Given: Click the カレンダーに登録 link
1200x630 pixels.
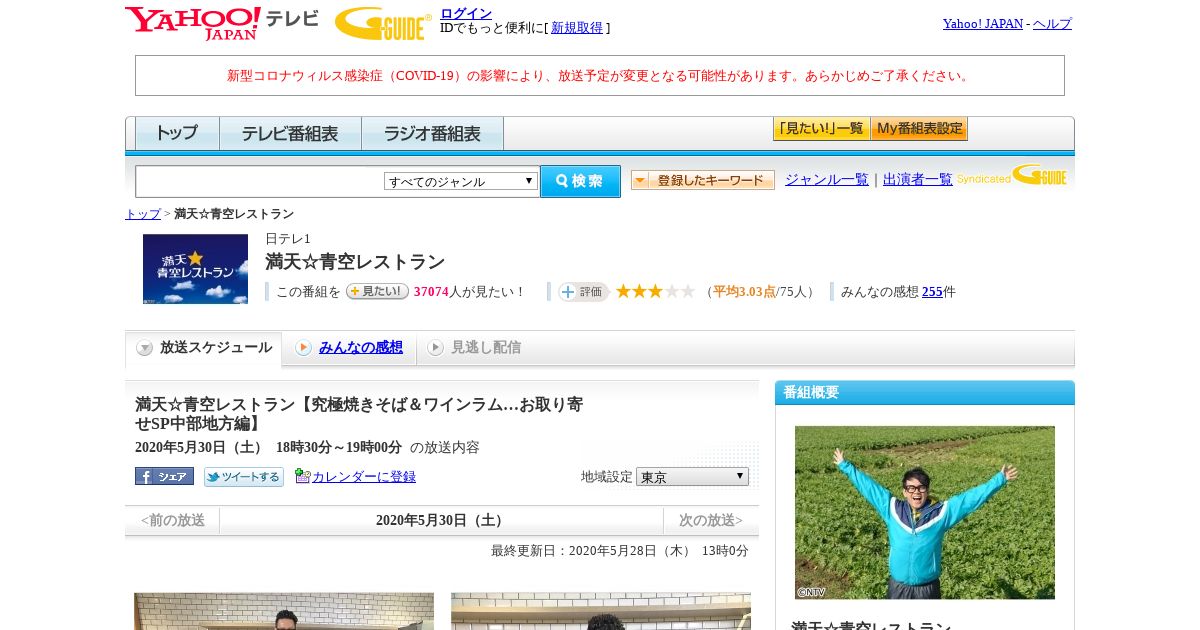Looking at the screenshot, I should point(364,477).
